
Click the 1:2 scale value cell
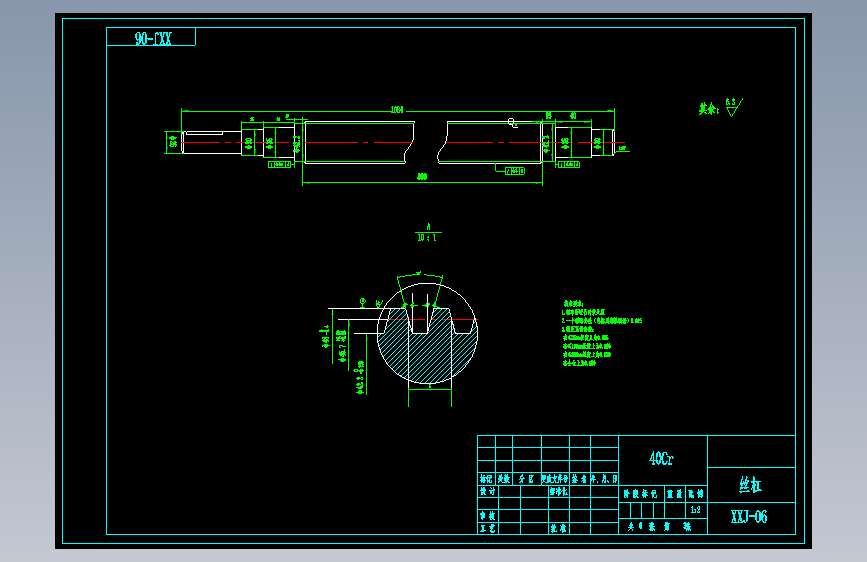pyautogui.click(x=696, y=509)
